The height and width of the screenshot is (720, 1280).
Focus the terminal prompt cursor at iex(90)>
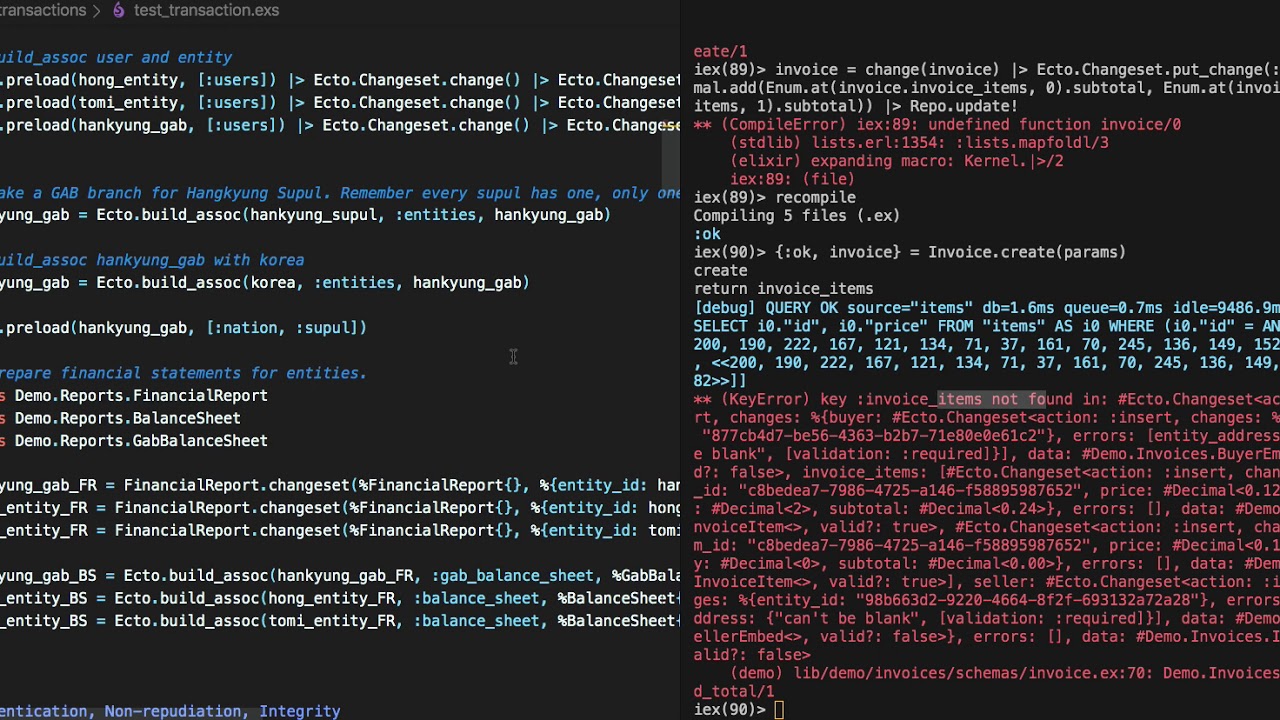coord(779,710)
